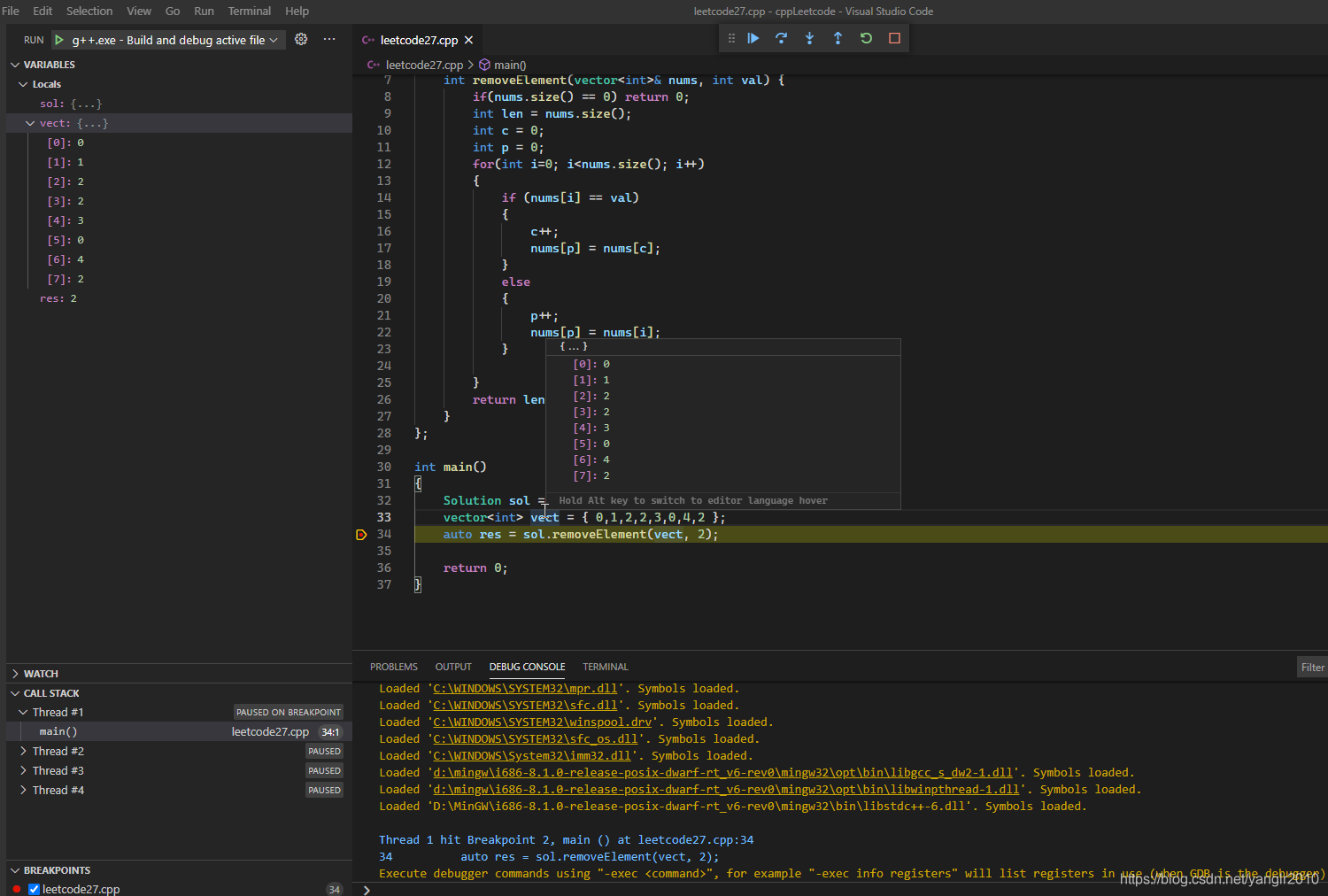
Task: Click the Step Over debug icon
Action: (781, 38)
